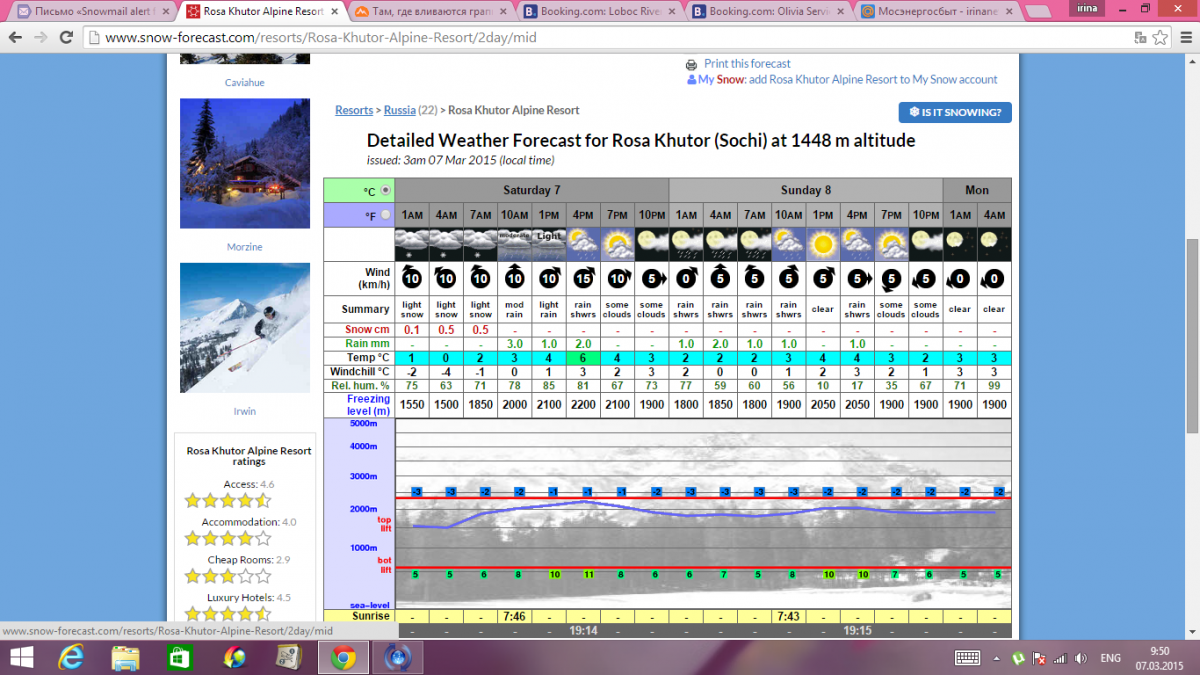This screenshot has height=675, width=1200.
Task: Click the Morzine night village thumbnail
Action: (x=245, y=164)
